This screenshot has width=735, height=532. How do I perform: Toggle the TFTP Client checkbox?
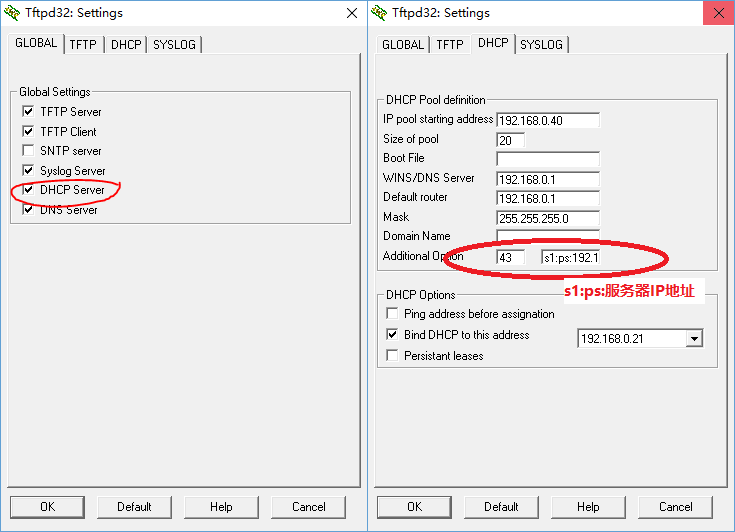point(28,131)
